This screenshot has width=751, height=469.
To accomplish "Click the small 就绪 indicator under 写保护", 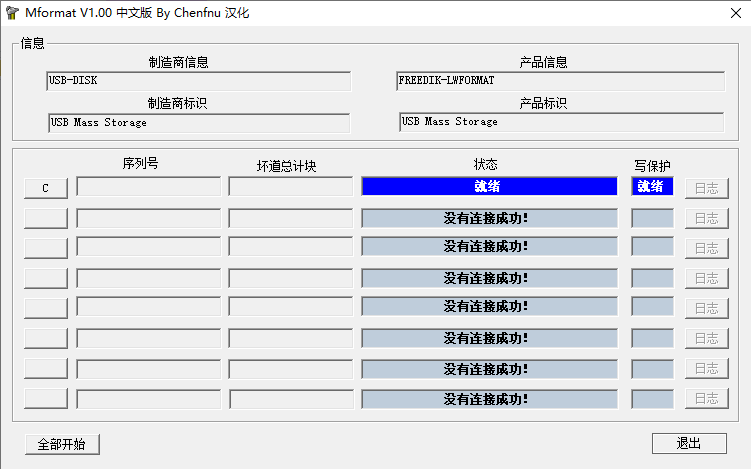I will (x=652, y=186).
